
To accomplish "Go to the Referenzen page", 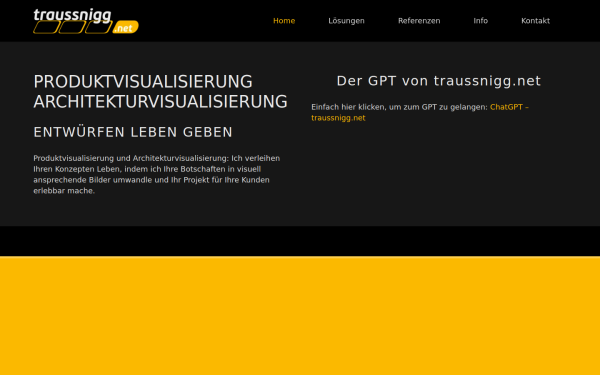I will point(419,21).
